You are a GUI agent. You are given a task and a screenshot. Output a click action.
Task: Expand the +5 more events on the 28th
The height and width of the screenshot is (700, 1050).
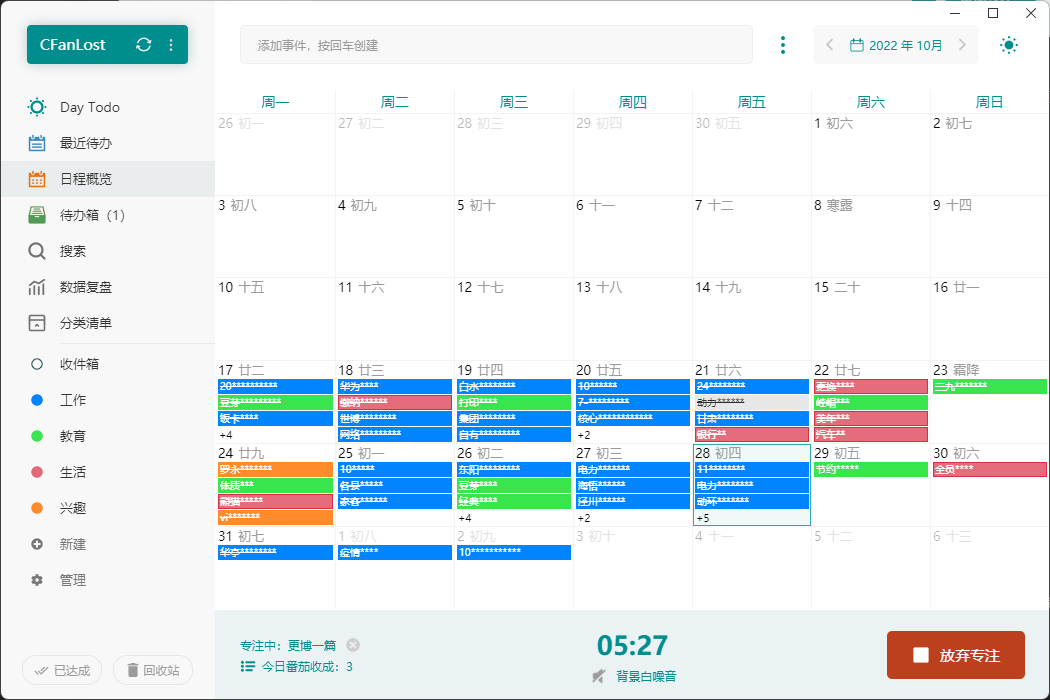(x=702, y=518)
